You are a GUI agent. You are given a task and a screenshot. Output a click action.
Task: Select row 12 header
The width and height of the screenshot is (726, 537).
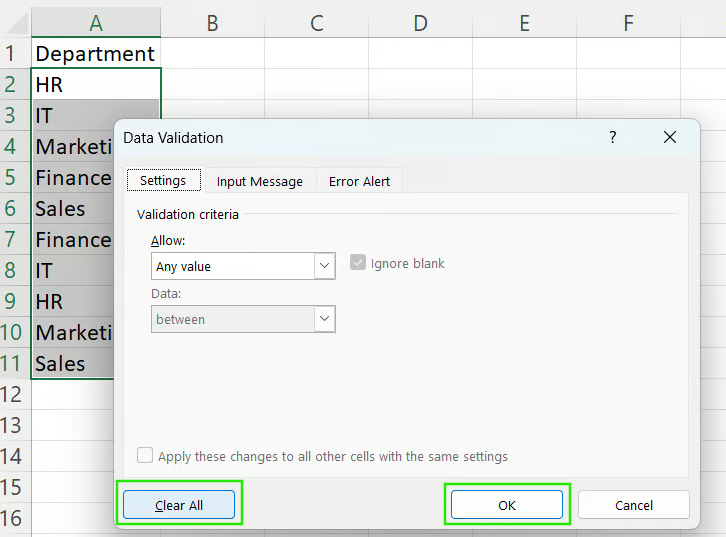pos(15,394)
